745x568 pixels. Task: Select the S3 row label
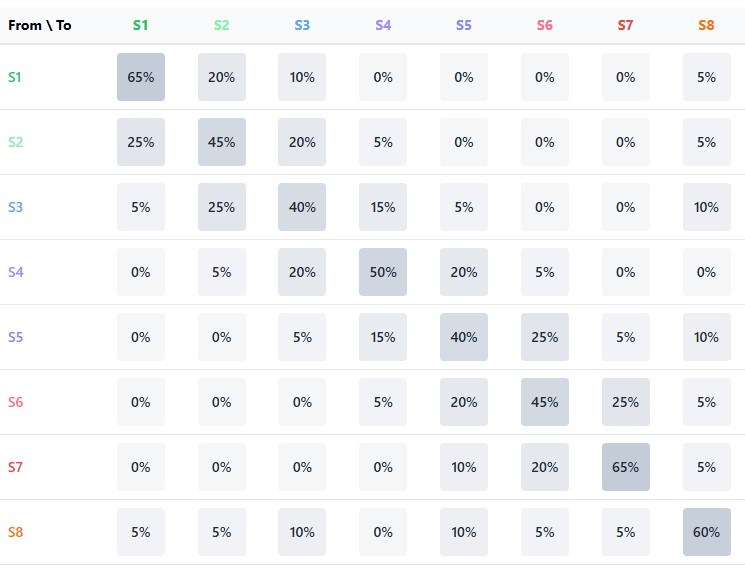15,207
